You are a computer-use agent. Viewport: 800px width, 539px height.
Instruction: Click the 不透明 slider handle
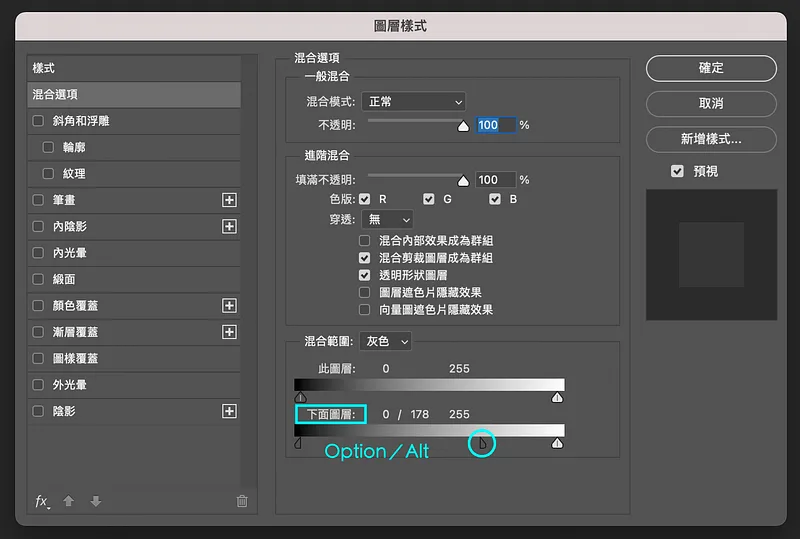463,126
